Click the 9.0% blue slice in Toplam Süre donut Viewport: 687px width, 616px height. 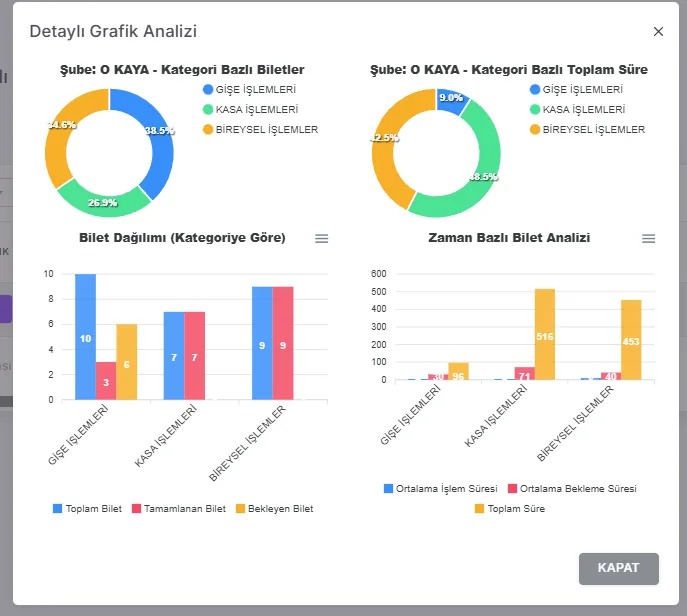click(451, 99)
